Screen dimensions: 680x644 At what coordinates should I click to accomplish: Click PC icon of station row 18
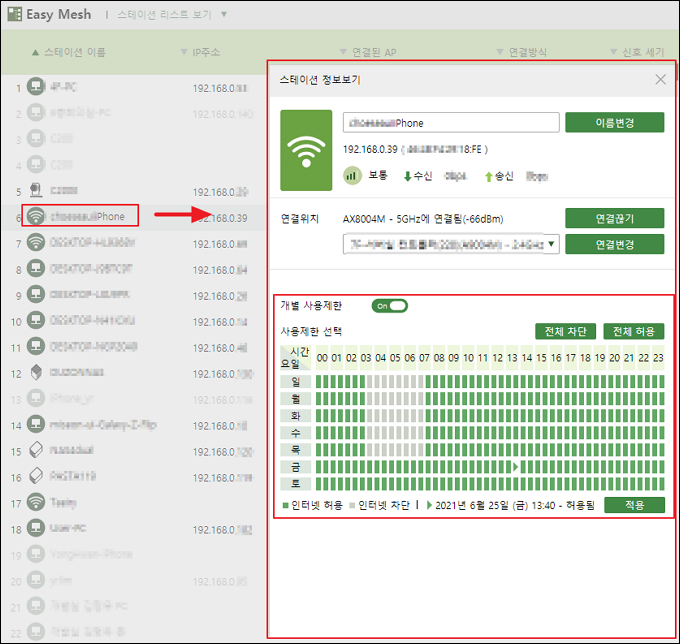pyautogui.click(x=36, y=528)
